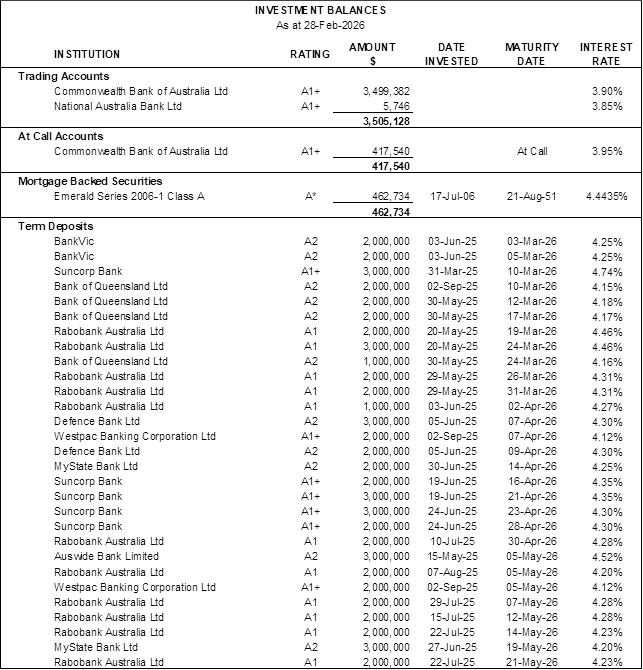
Task: Select the As at 28-Feb-2026 date line
Action: tap(320, 24)
